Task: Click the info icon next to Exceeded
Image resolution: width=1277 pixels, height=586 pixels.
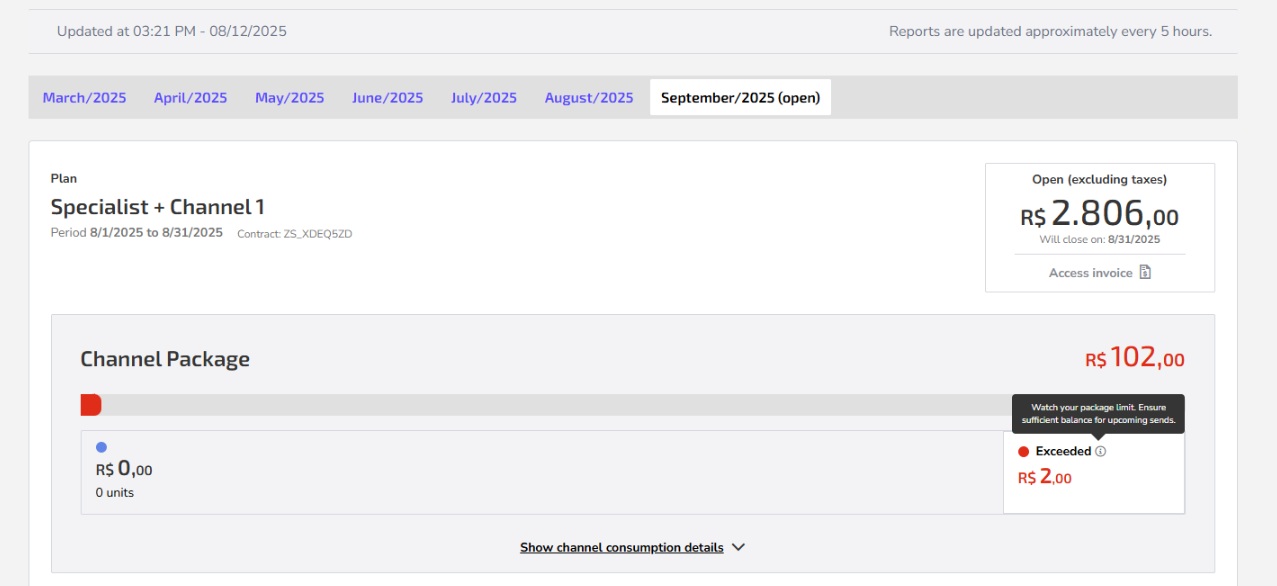Action: pyautogui.click(x=1101, y=451)
